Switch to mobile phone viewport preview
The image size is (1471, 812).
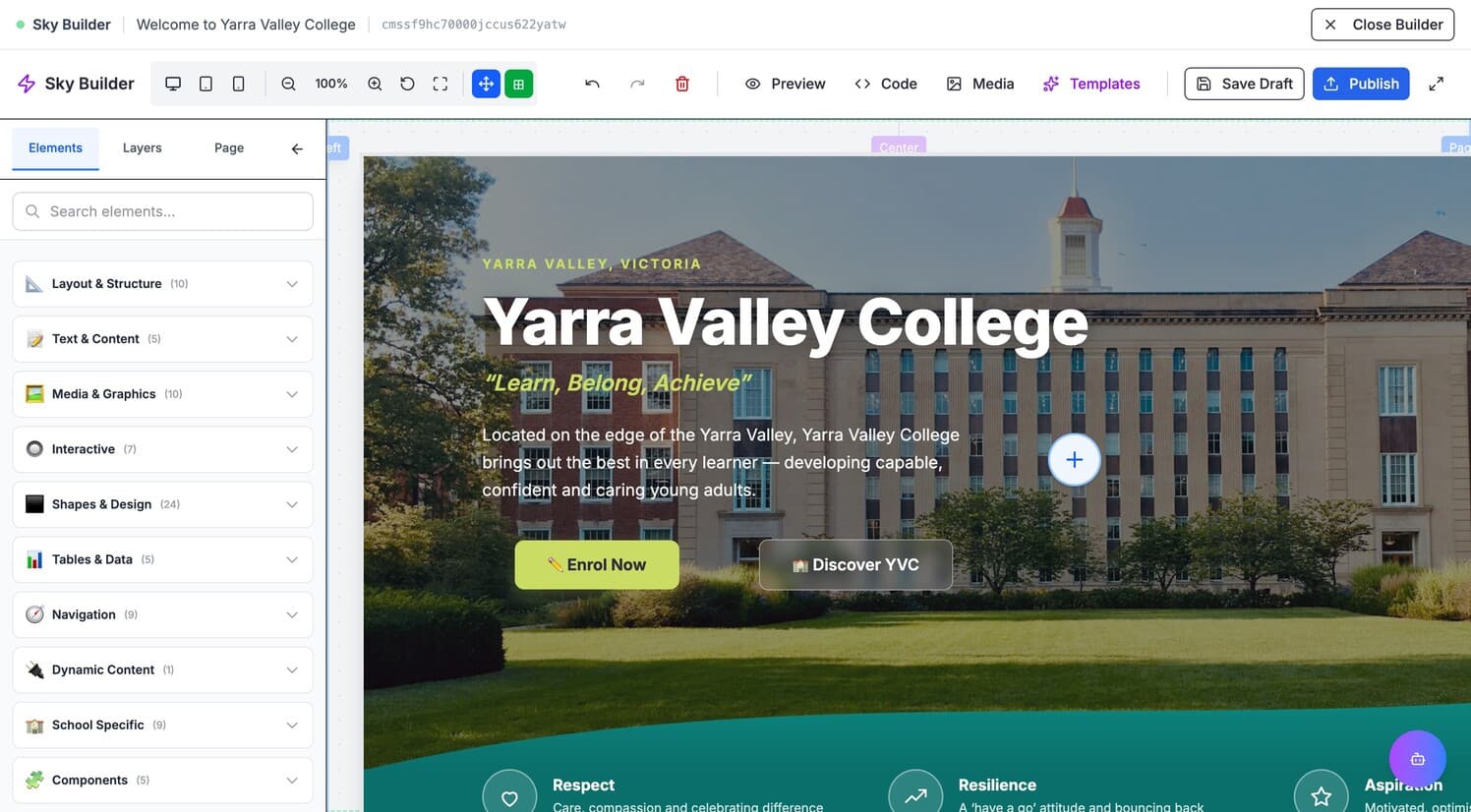238,84
